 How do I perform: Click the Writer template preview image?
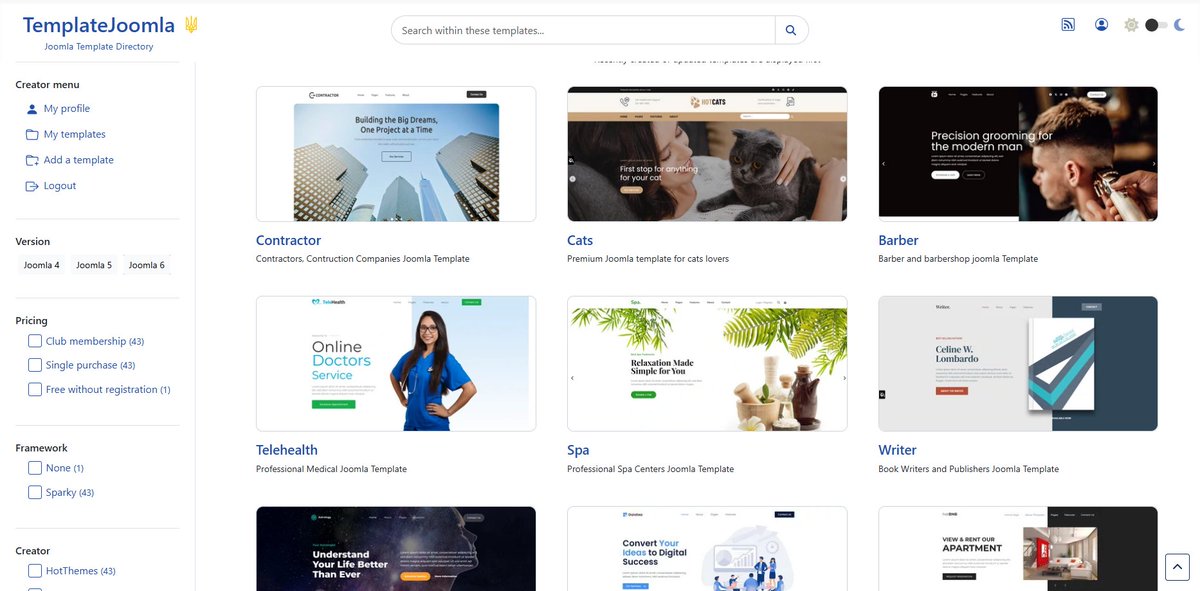[x=1018, y=363]
